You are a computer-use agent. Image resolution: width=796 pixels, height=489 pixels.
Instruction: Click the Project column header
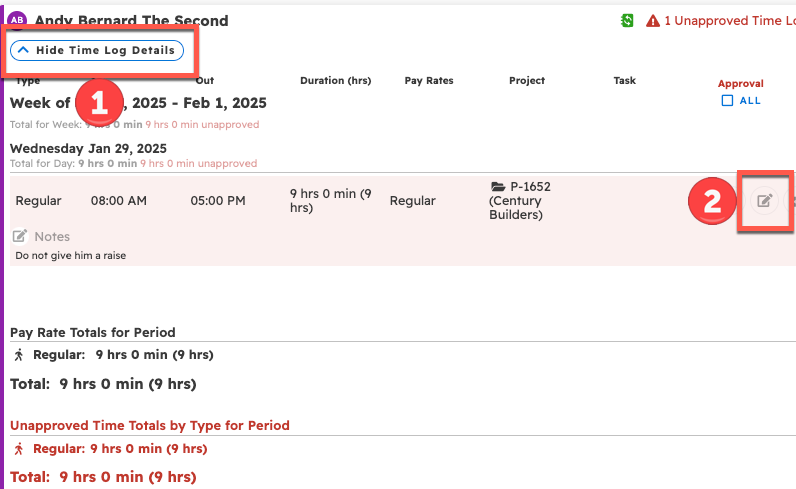pyautogui.click(x=526, y=81)
